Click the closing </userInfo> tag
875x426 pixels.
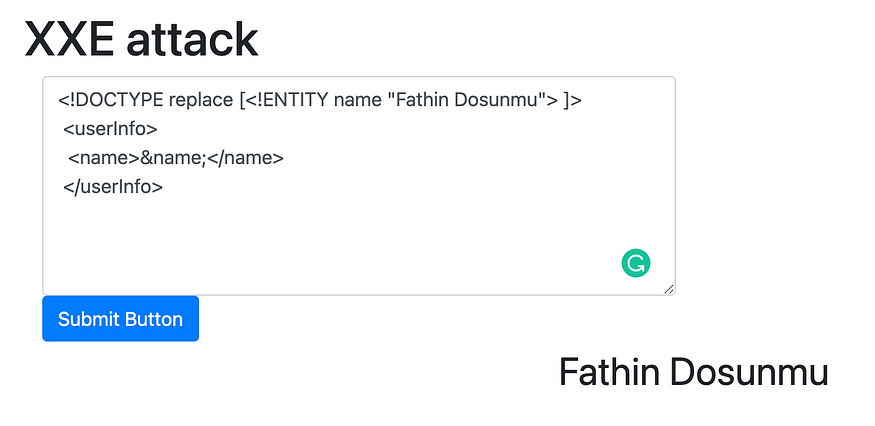(113, 187)
